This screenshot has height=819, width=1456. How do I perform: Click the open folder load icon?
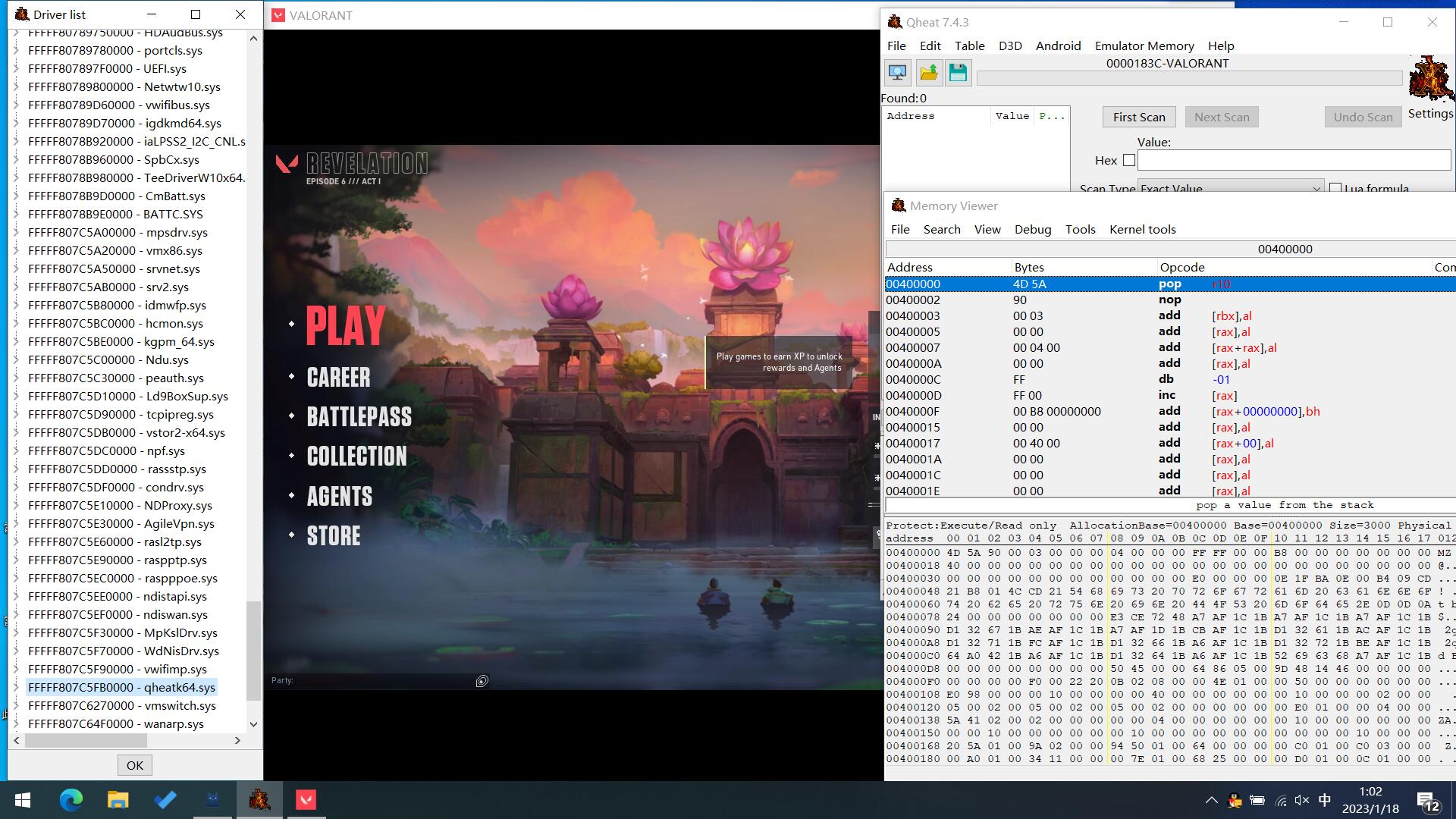tap(928, 73)
